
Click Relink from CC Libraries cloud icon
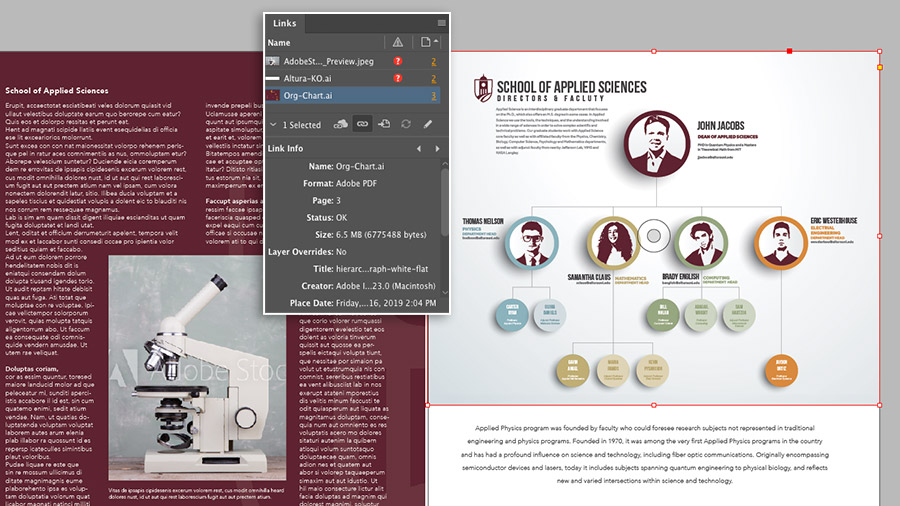pyautogui.click(x=340, y=124)
